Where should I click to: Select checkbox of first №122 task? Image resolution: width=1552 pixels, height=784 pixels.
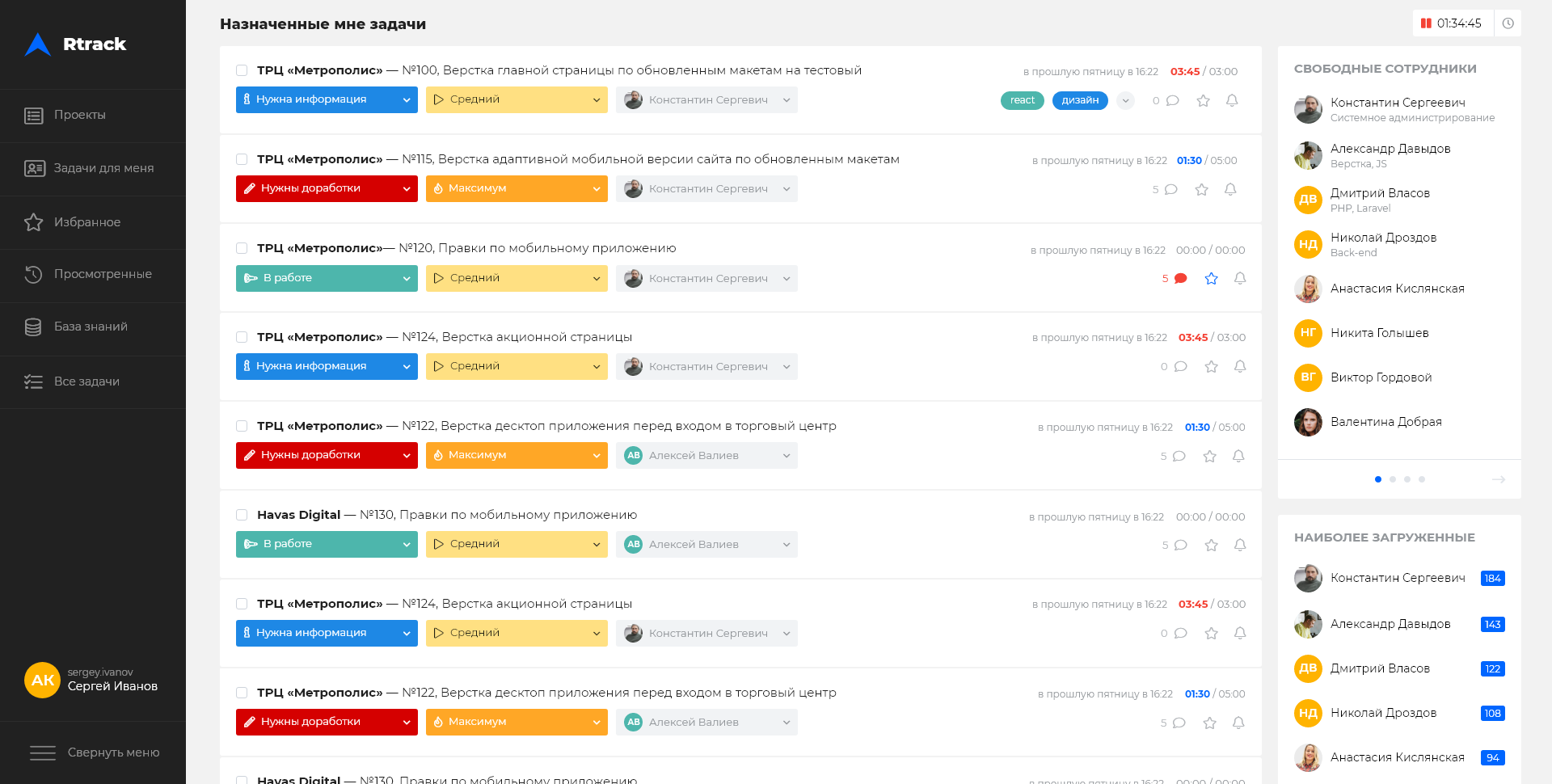(x=242, y=426)
